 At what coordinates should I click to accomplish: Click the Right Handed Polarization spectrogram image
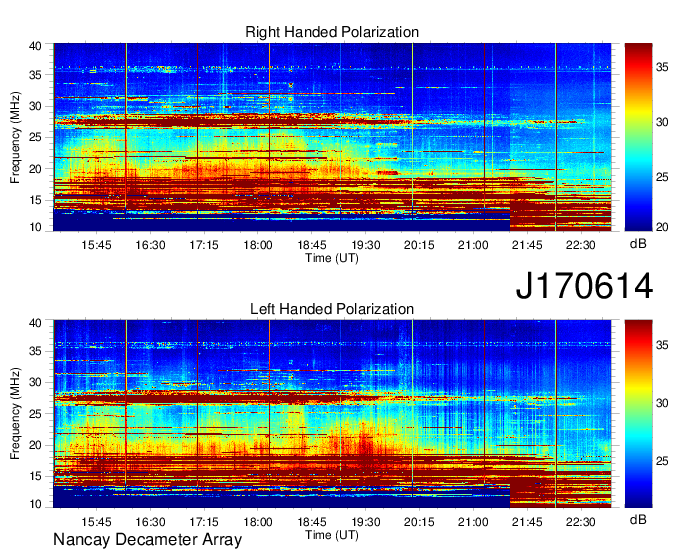click(332, 137)
